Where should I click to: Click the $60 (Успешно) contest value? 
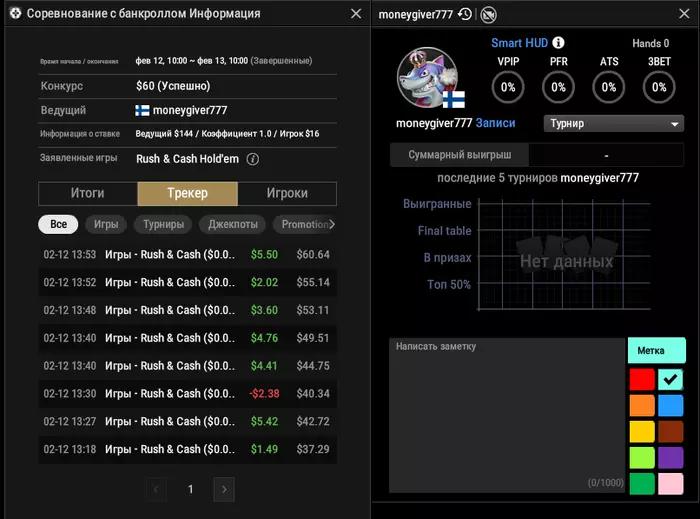173,86
